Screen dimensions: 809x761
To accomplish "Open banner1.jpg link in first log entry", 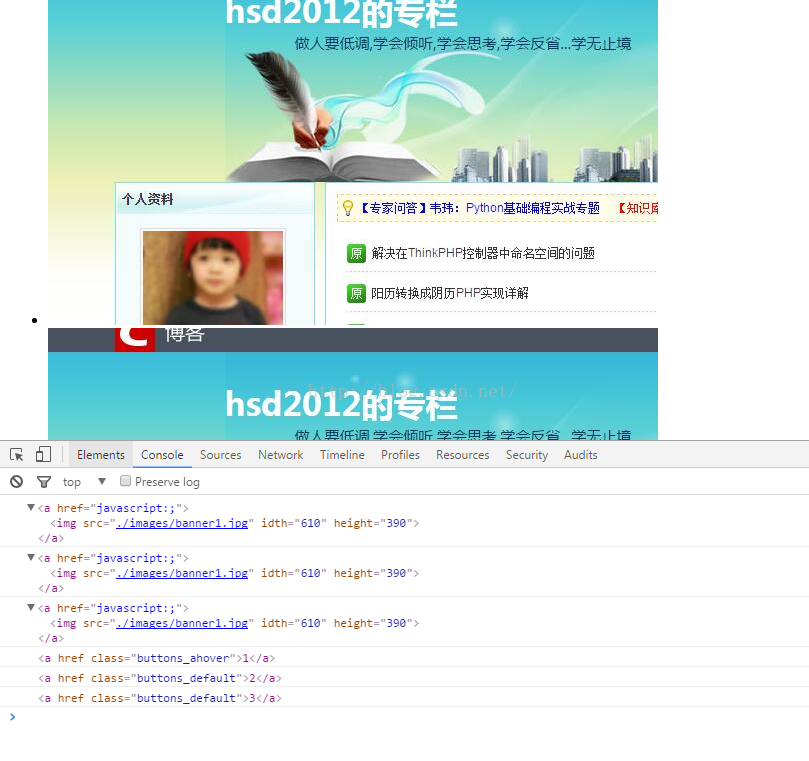I will [182, 523].
